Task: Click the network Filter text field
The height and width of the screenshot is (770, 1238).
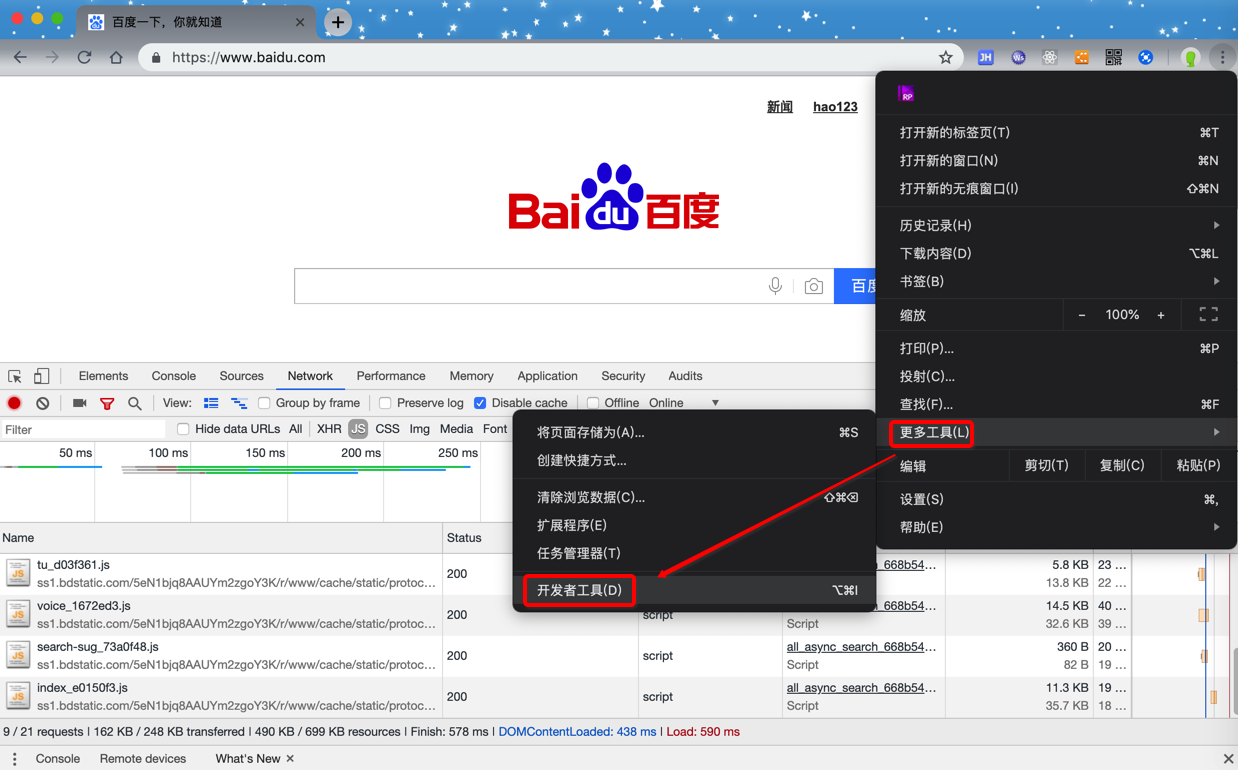Action: click(84, 429)
